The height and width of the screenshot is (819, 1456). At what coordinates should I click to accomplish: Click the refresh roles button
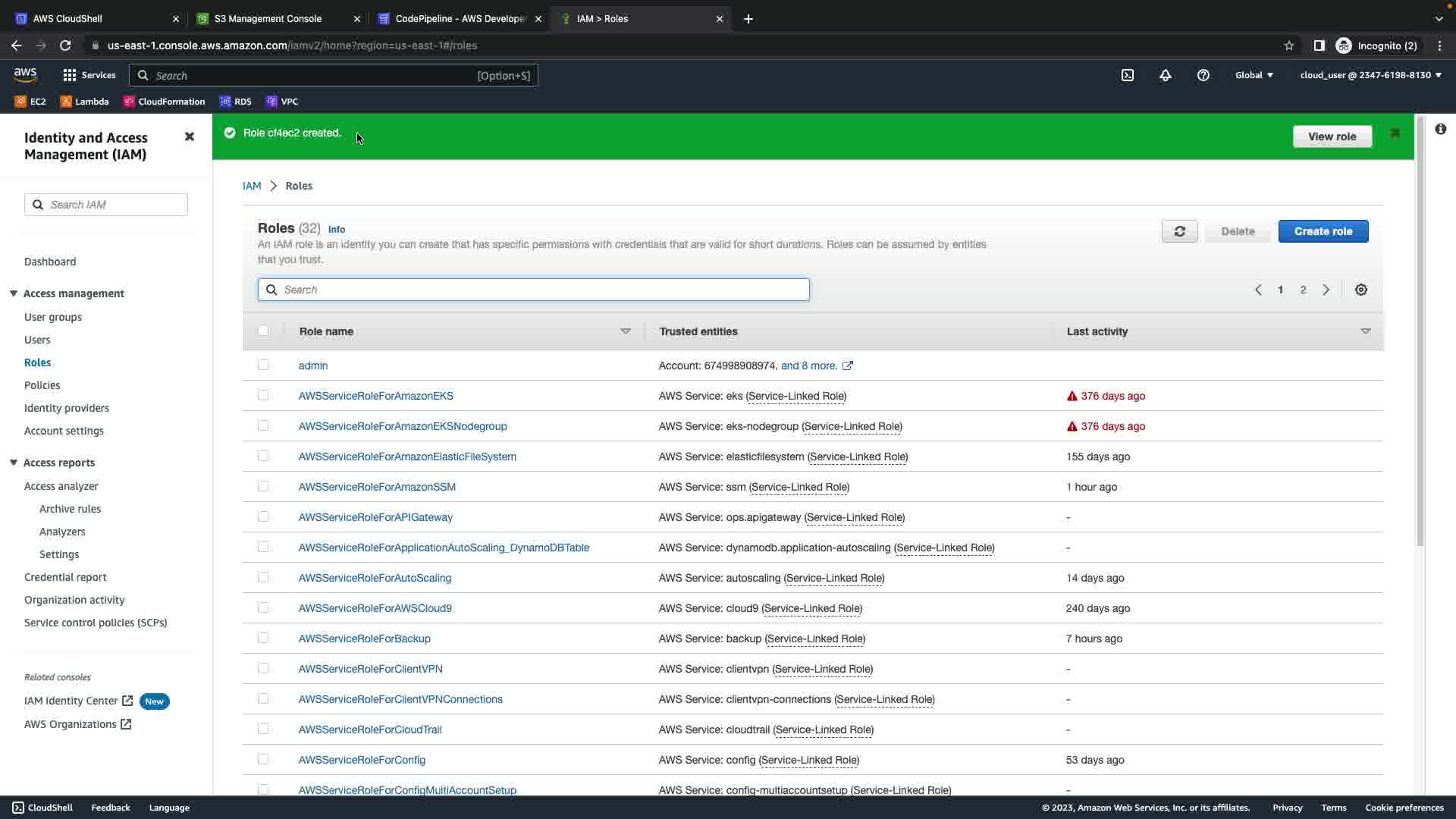[1179, 231]
